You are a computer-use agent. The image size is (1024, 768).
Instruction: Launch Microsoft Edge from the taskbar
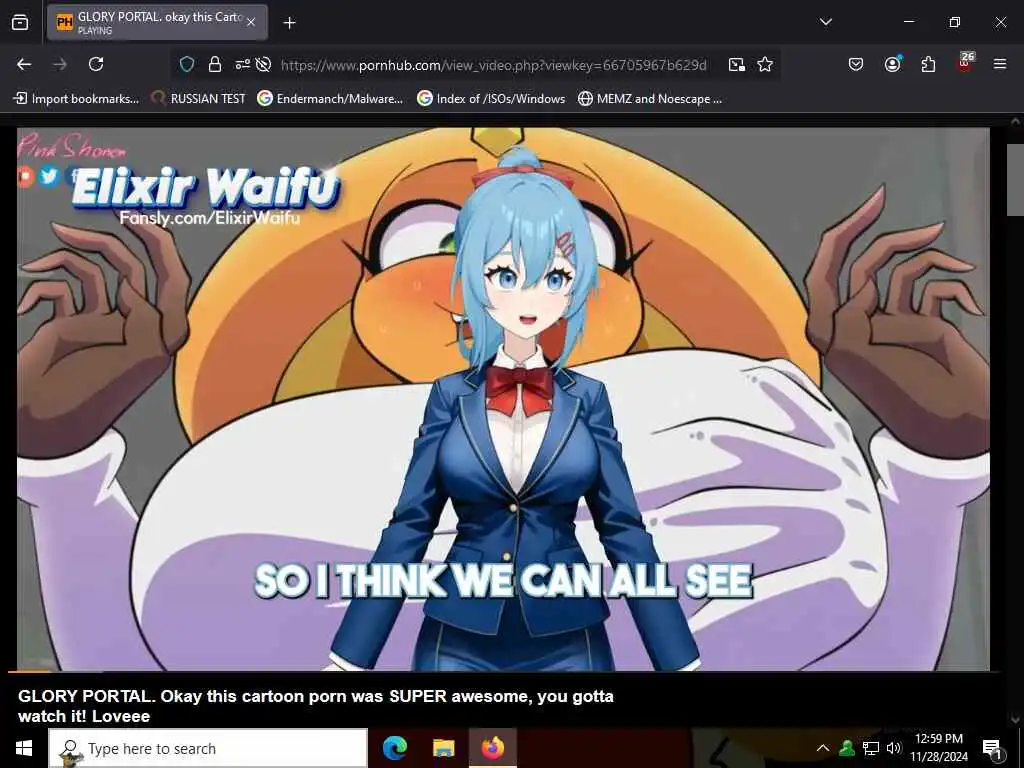(x=394, y=748)
